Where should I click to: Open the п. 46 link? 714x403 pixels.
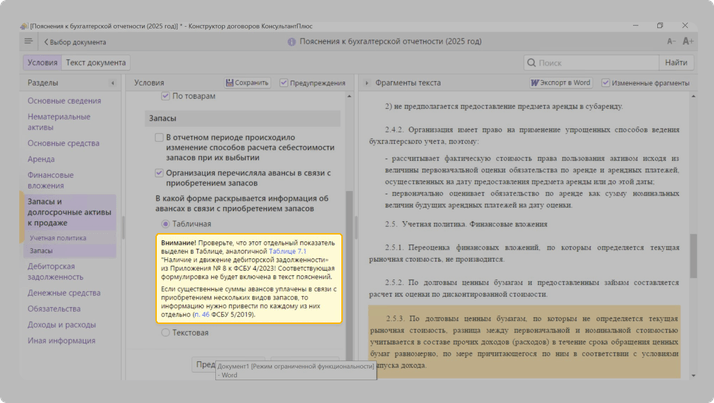202,314
